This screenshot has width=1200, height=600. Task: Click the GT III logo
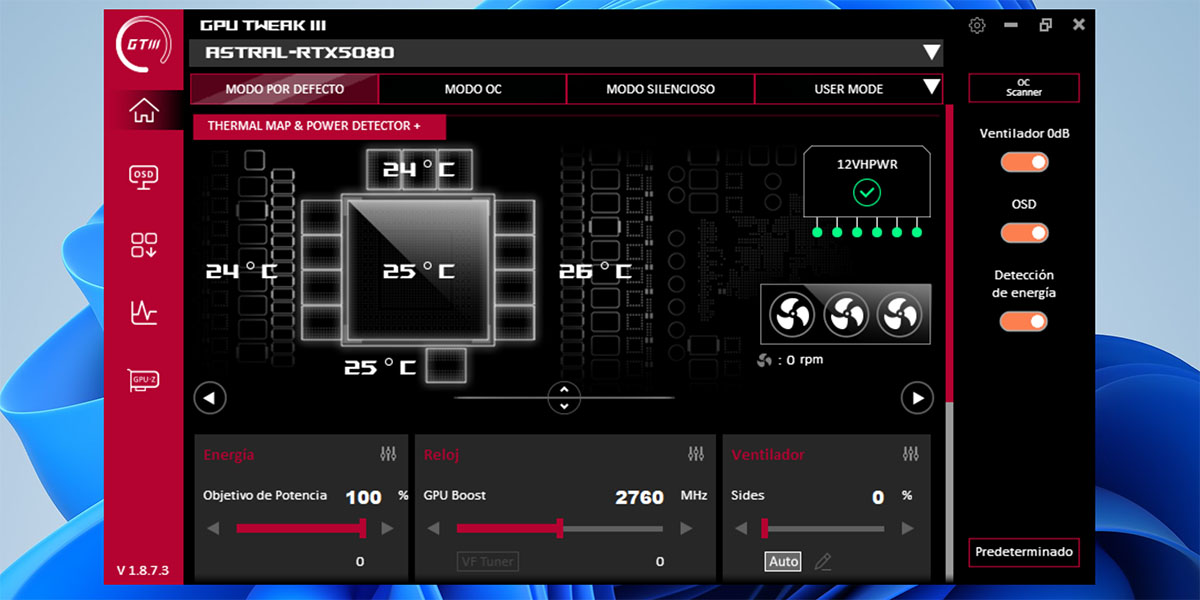pyautogui.click(x=144, y=46)
